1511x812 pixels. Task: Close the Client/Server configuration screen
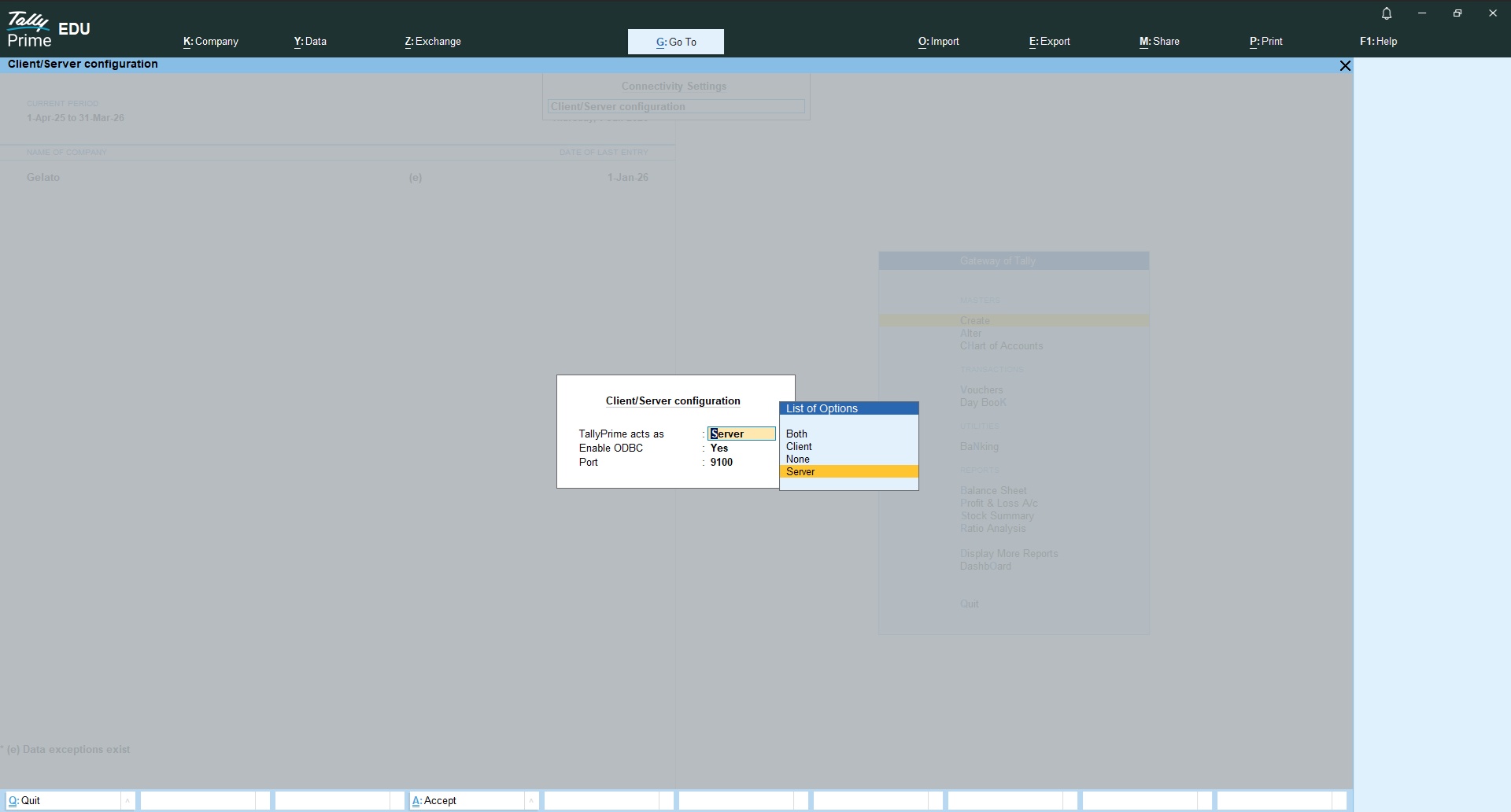click(x=1345, y=66)
